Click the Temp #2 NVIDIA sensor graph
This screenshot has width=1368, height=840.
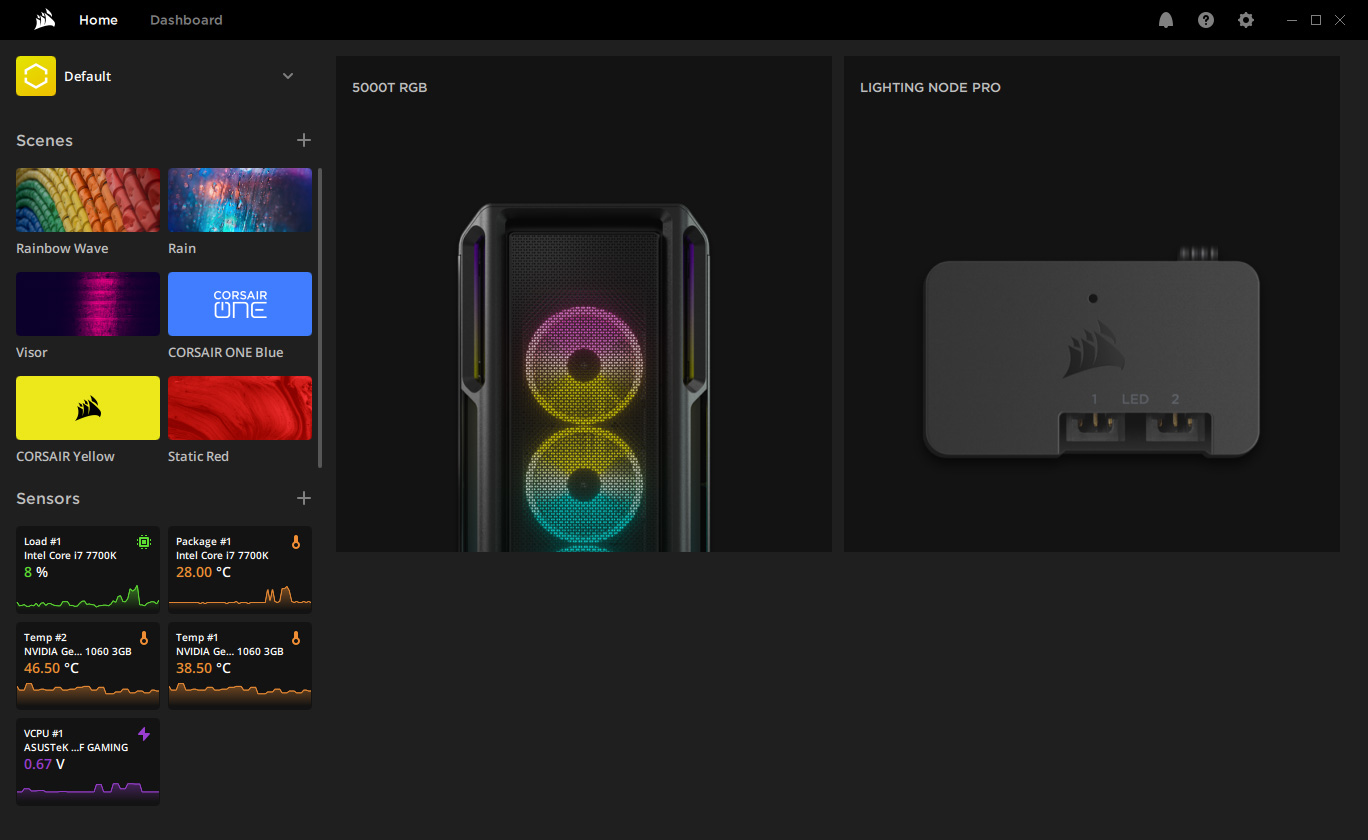[88, 692]
